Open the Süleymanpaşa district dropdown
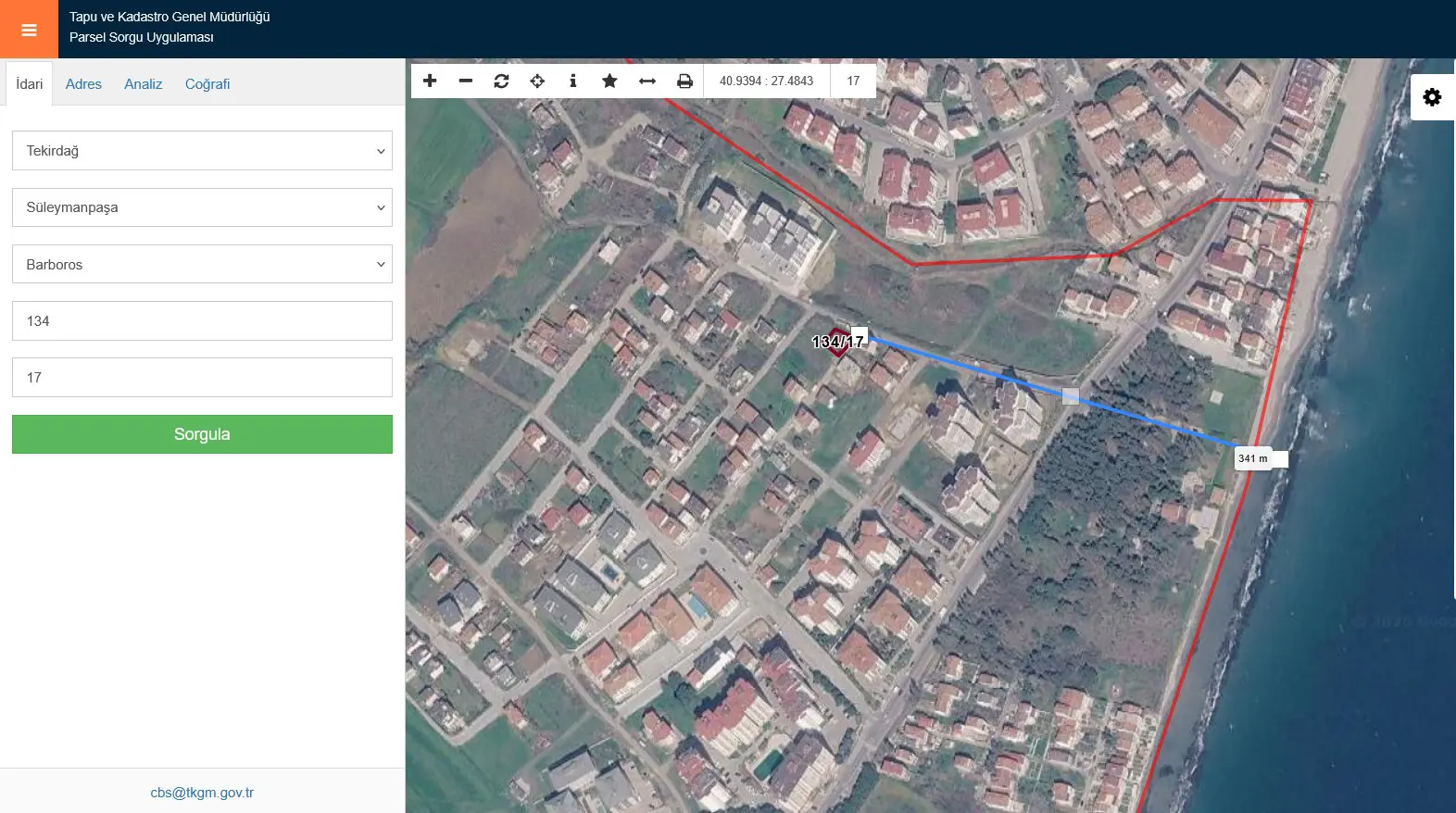Screen dimensions: 1456x813 (202, 207)
